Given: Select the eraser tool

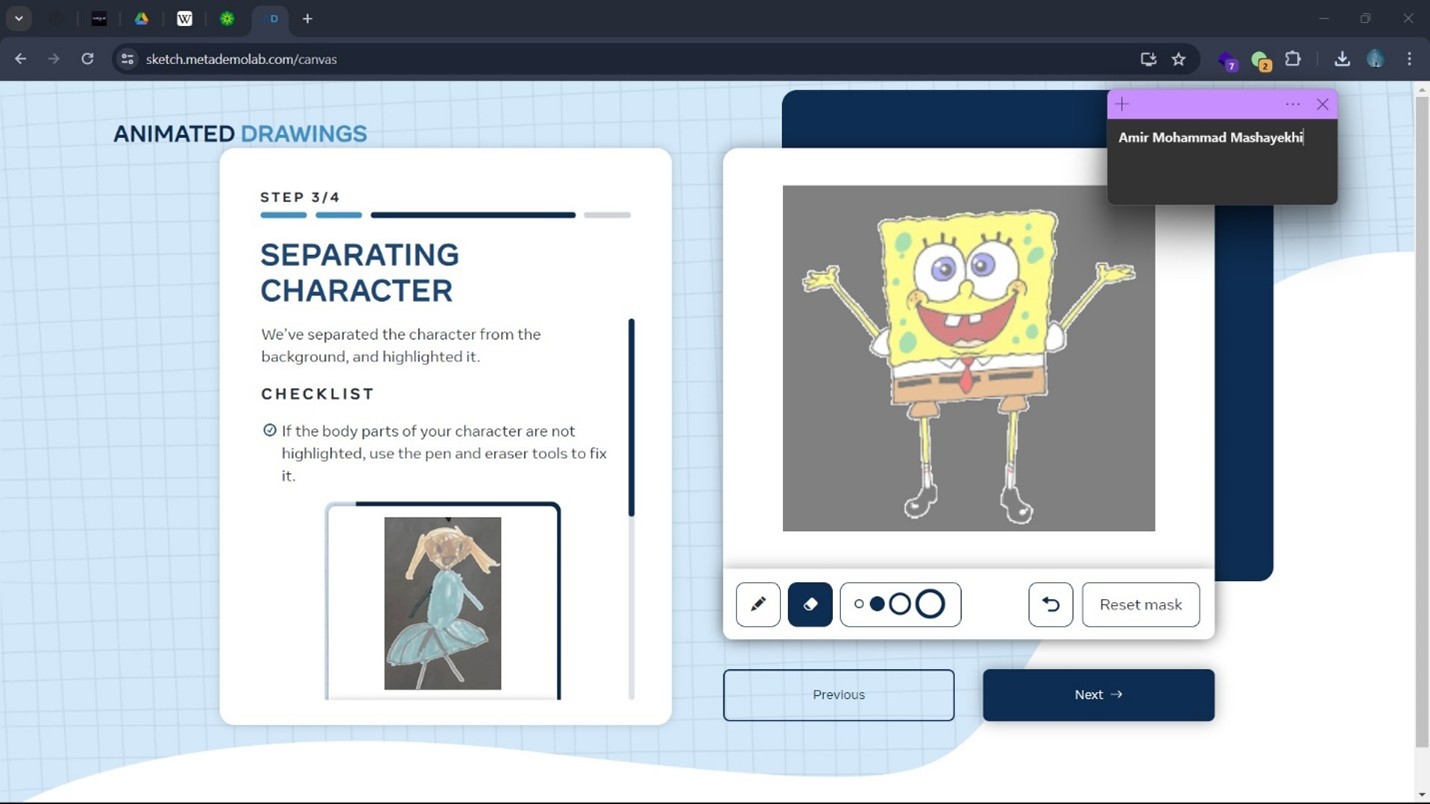Looking at the screenshot, I should [810, 604].
